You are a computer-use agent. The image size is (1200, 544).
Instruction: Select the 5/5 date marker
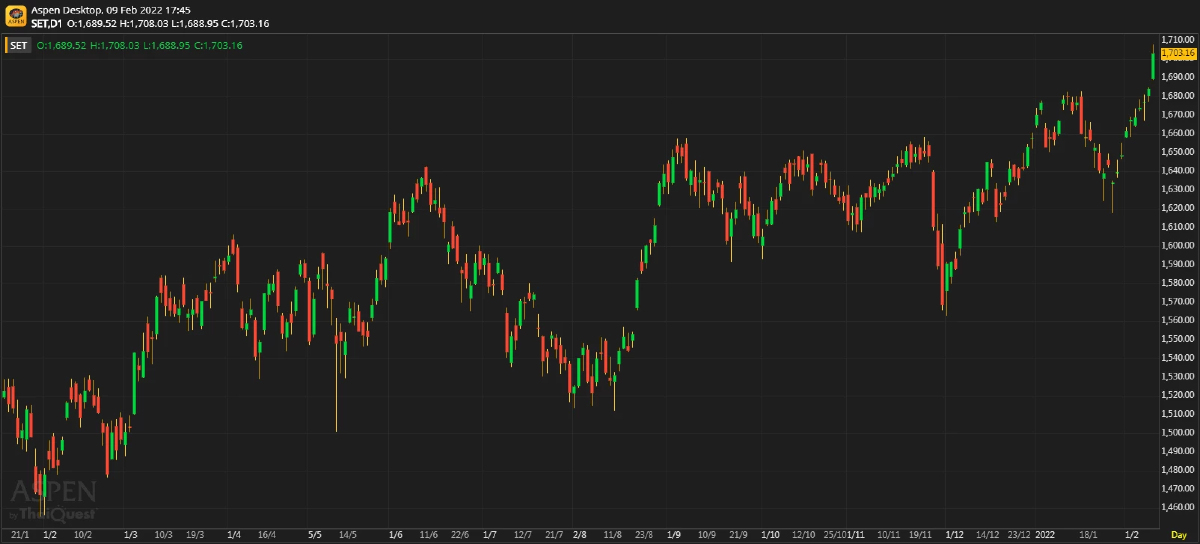(x=314, y=535)
